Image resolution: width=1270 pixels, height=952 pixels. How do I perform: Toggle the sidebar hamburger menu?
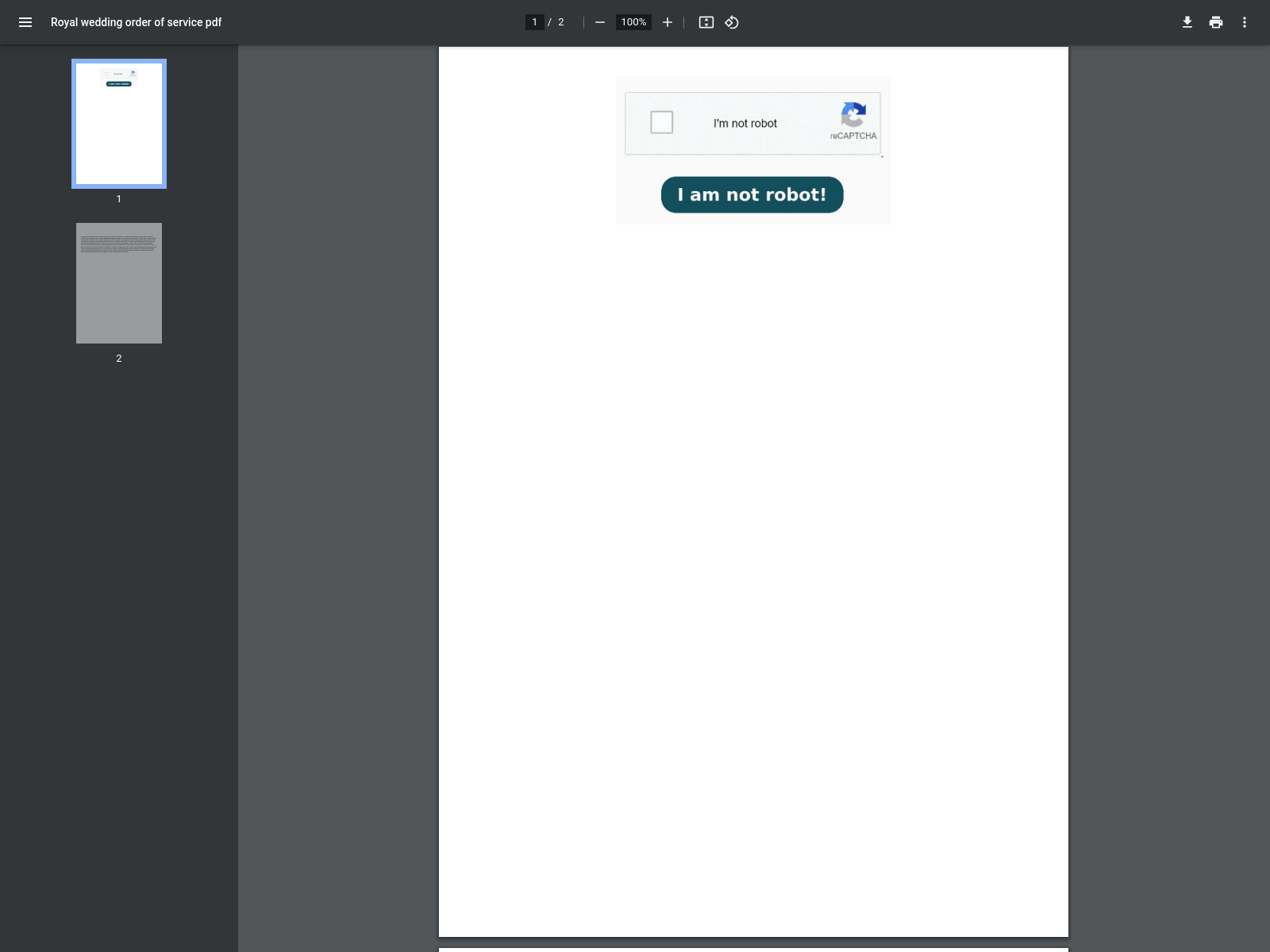[x=25, y=22]
